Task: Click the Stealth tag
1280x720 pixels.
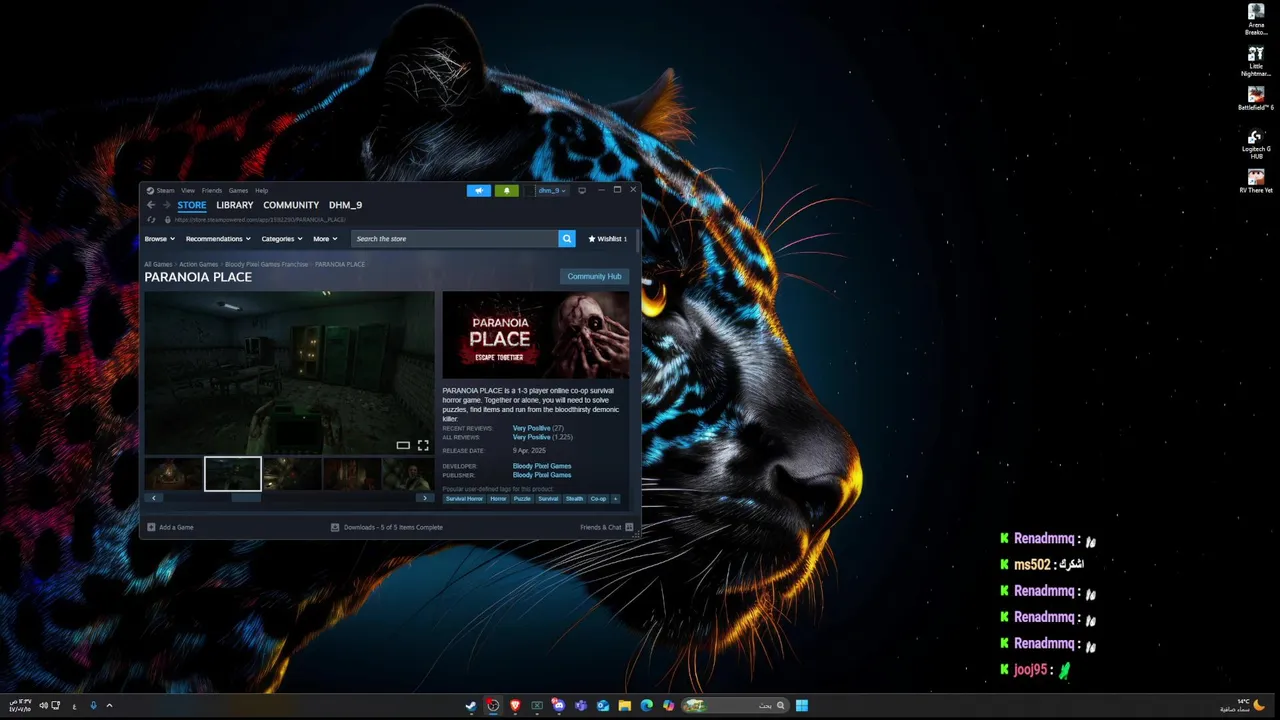Action: coord(574,499)
